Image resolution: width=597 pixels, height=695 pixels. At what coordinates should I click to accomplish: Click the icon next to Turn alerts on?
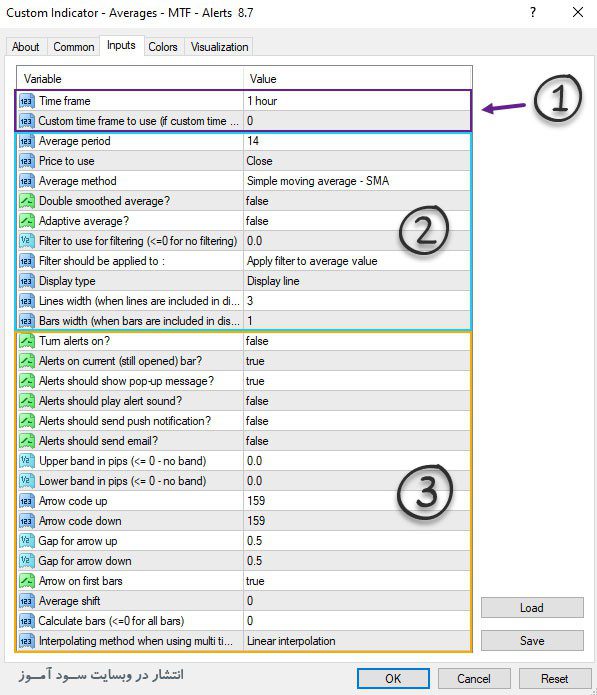tap(27, 341)
